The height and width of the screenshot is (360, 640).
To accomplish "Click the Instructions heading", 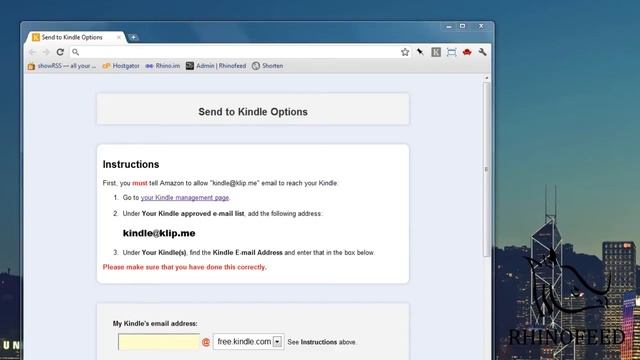I will 131,164.
